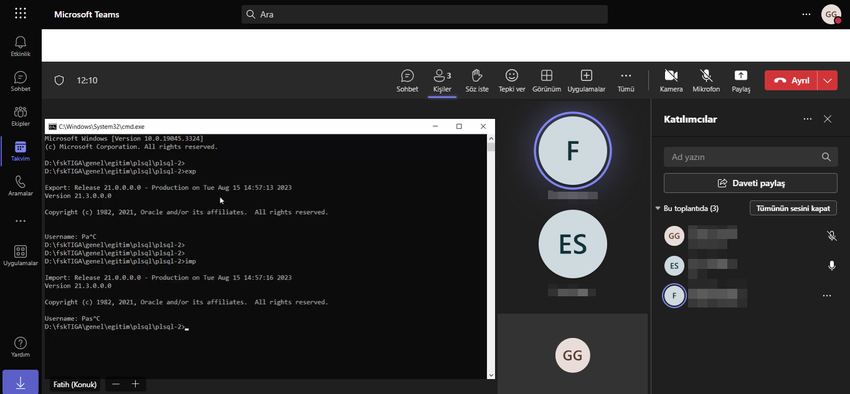850x394 pixels.
Task: Close the Katılımcılar panel
Action: pos(827,119)
